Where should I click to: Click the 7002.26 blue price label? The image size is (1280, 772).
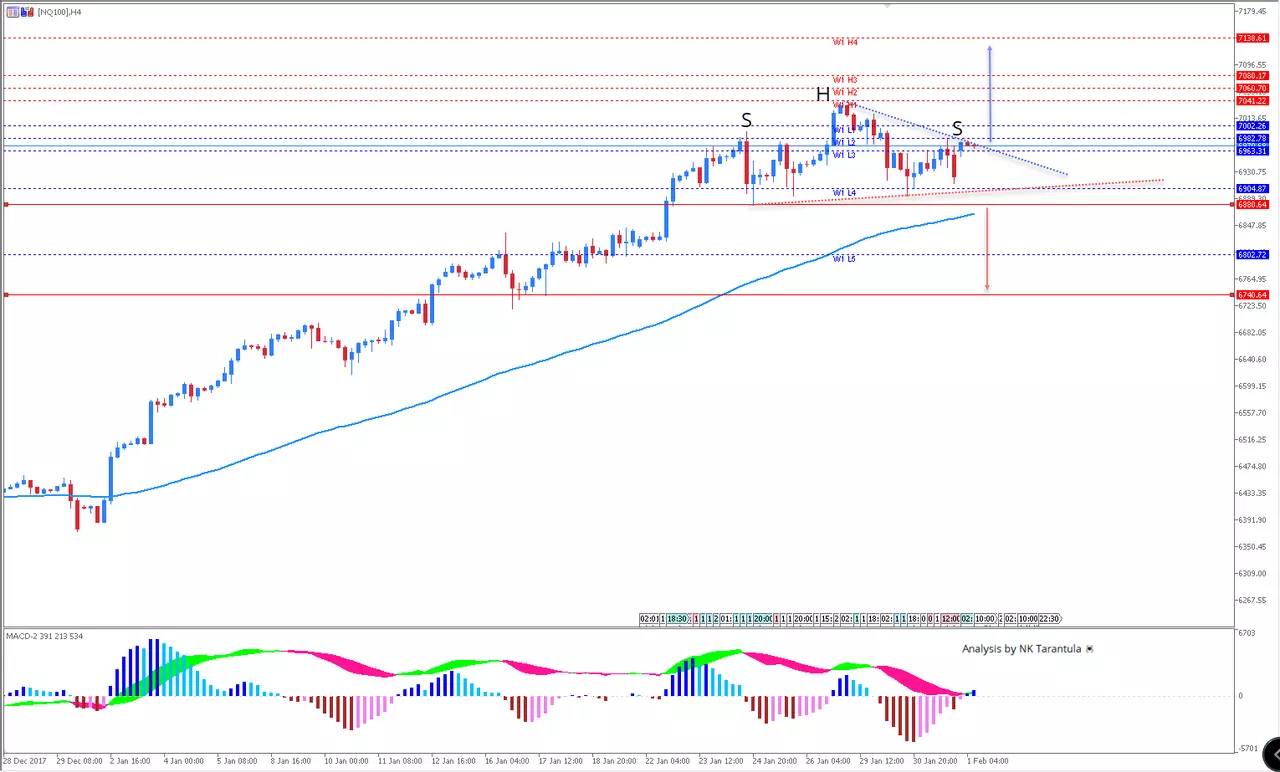tap(1252, 126)
